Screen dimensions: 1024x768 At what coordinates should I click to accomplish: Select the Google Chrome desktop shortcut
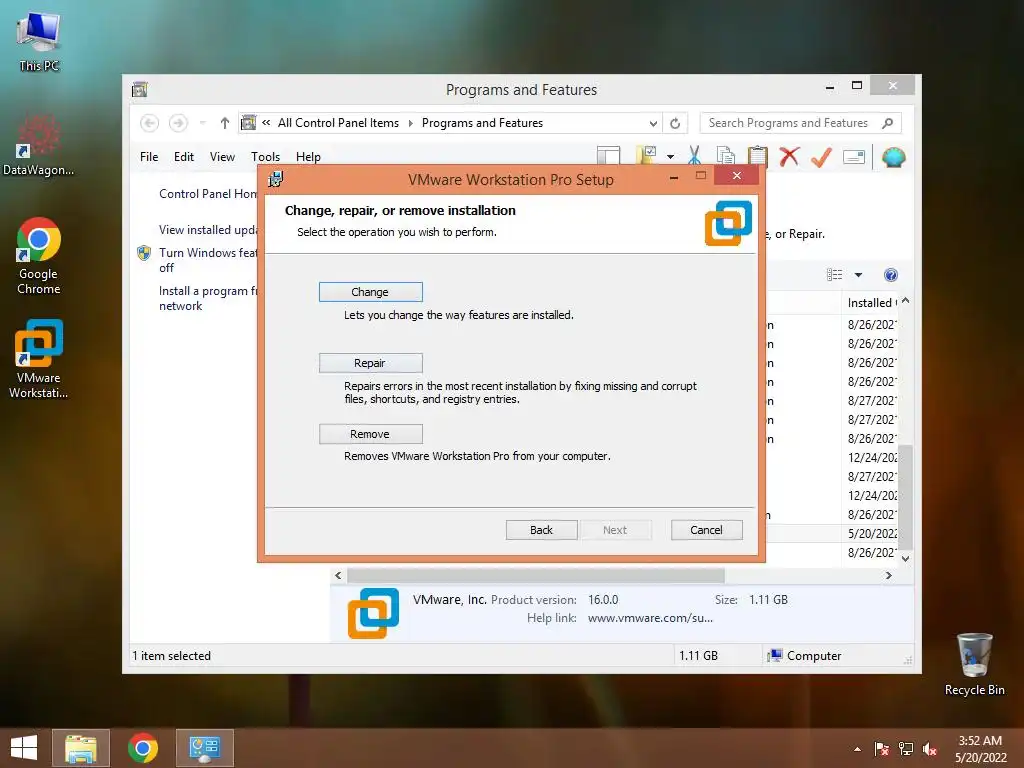pos(39,256)
